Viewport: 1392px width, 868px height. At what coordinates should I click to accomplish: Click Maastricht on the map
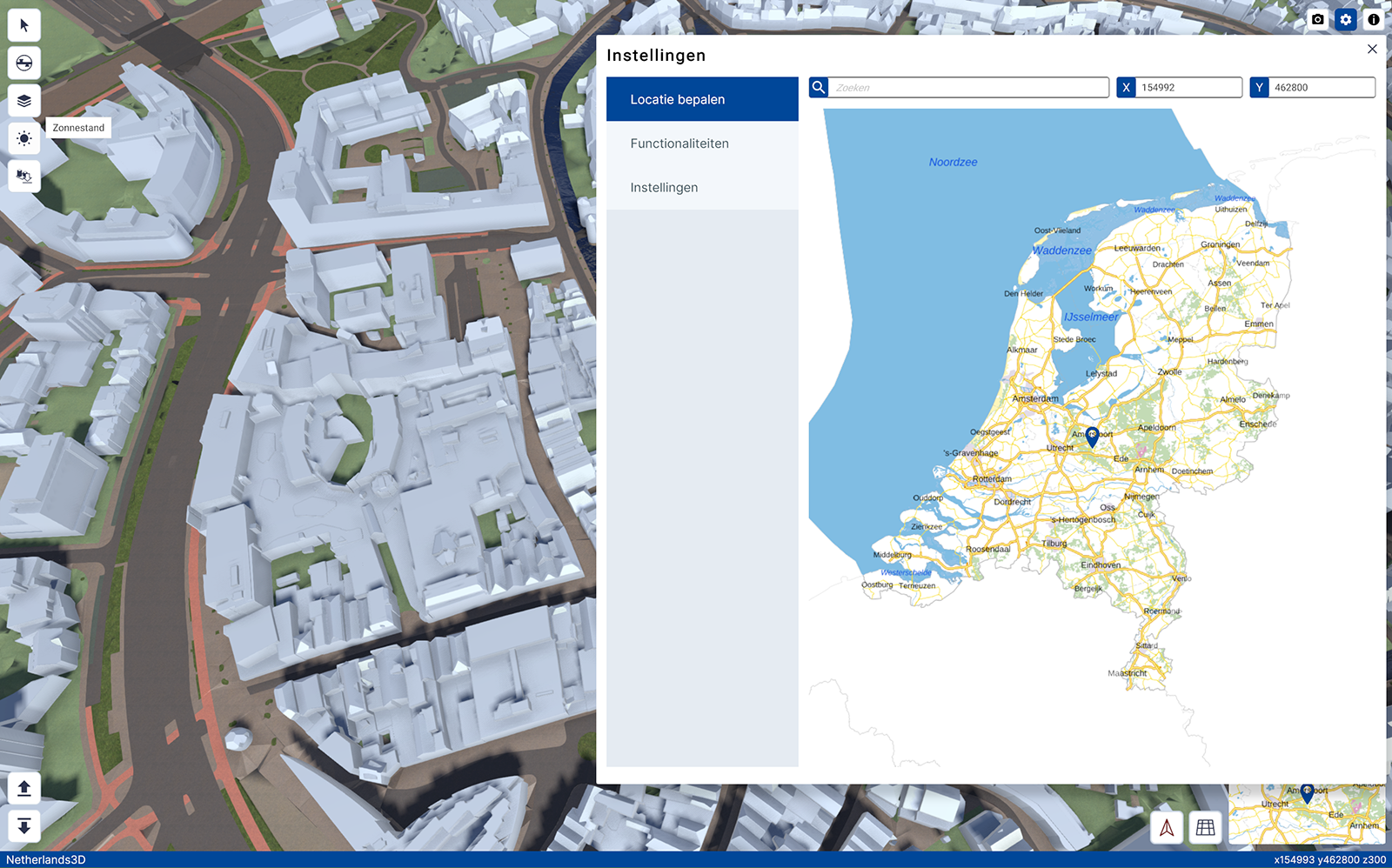(x=1128, y=673)
